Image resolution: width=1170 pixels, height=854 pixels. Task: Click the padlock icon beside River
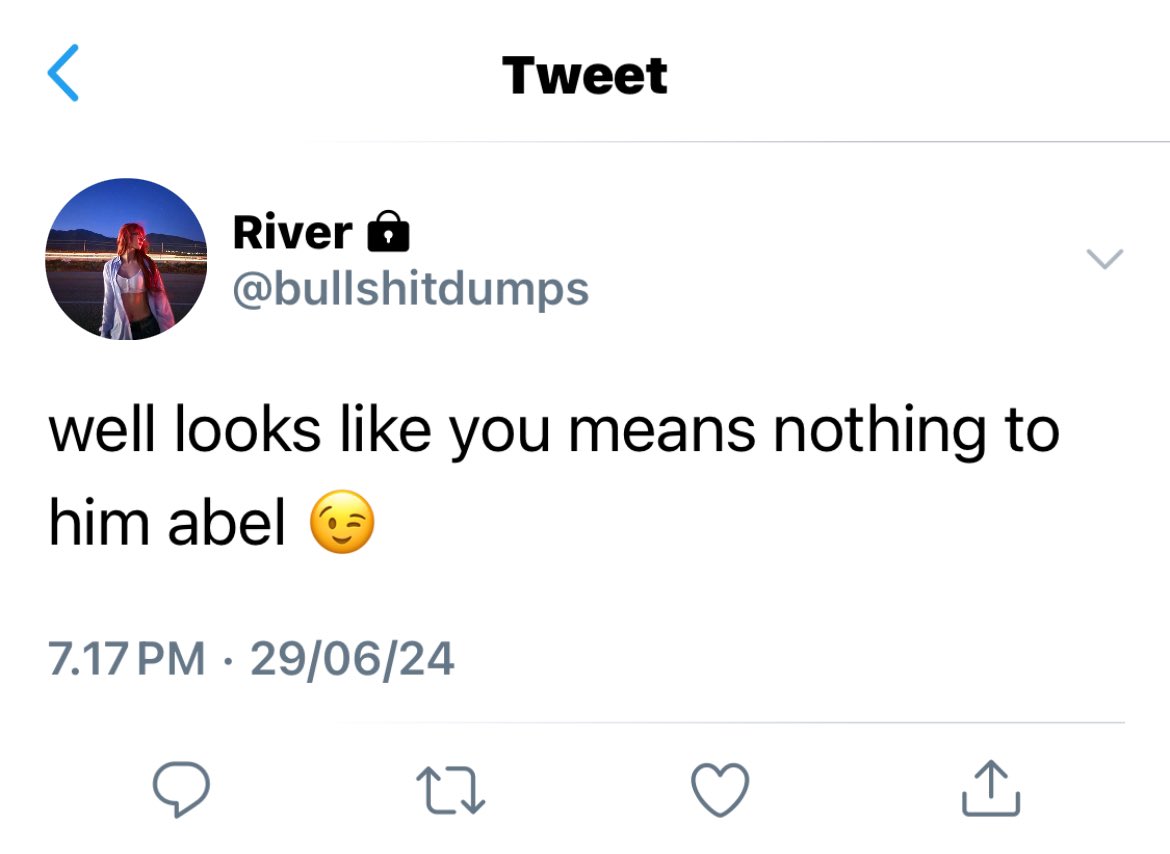click(389, 230)
